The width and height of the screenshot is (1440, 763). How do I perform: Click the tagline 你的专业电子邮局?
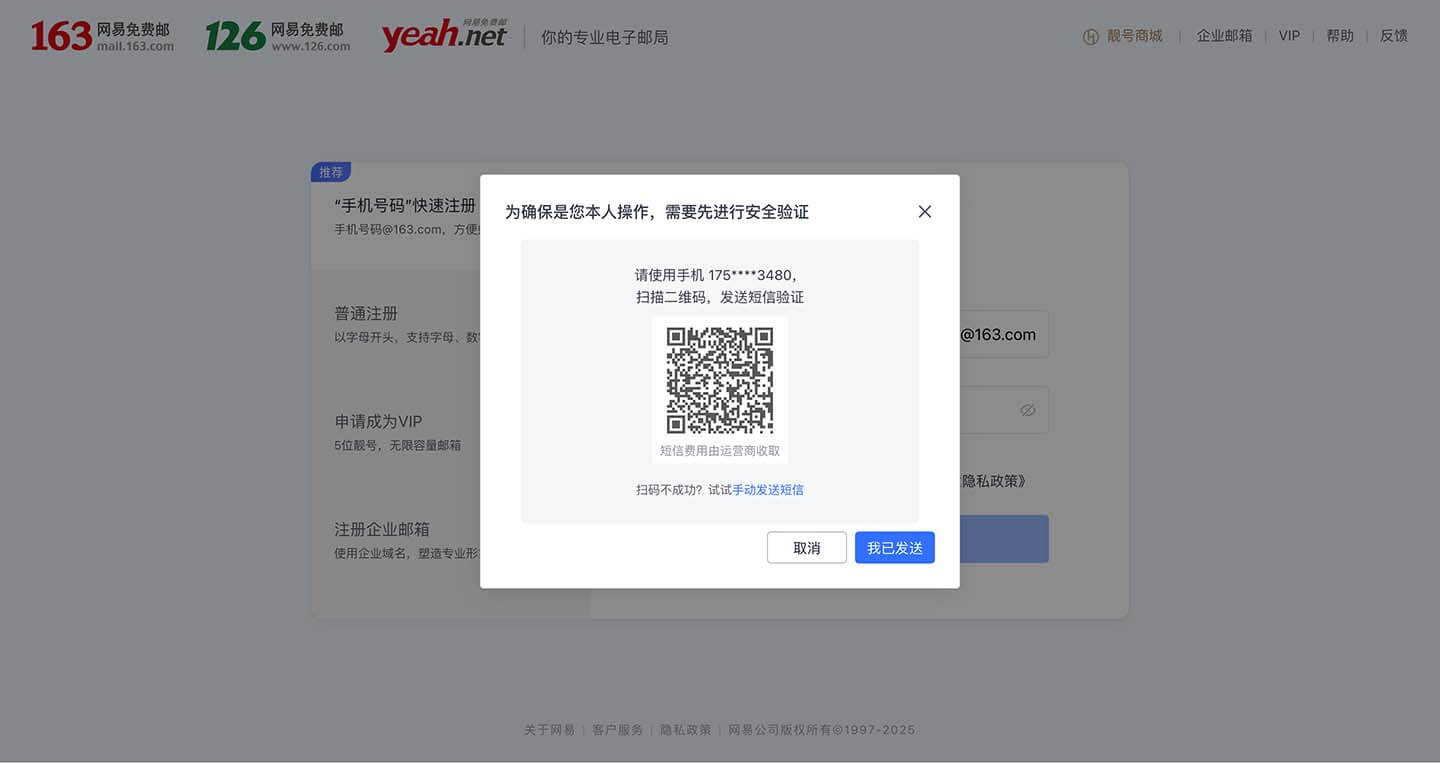(605, 37)
